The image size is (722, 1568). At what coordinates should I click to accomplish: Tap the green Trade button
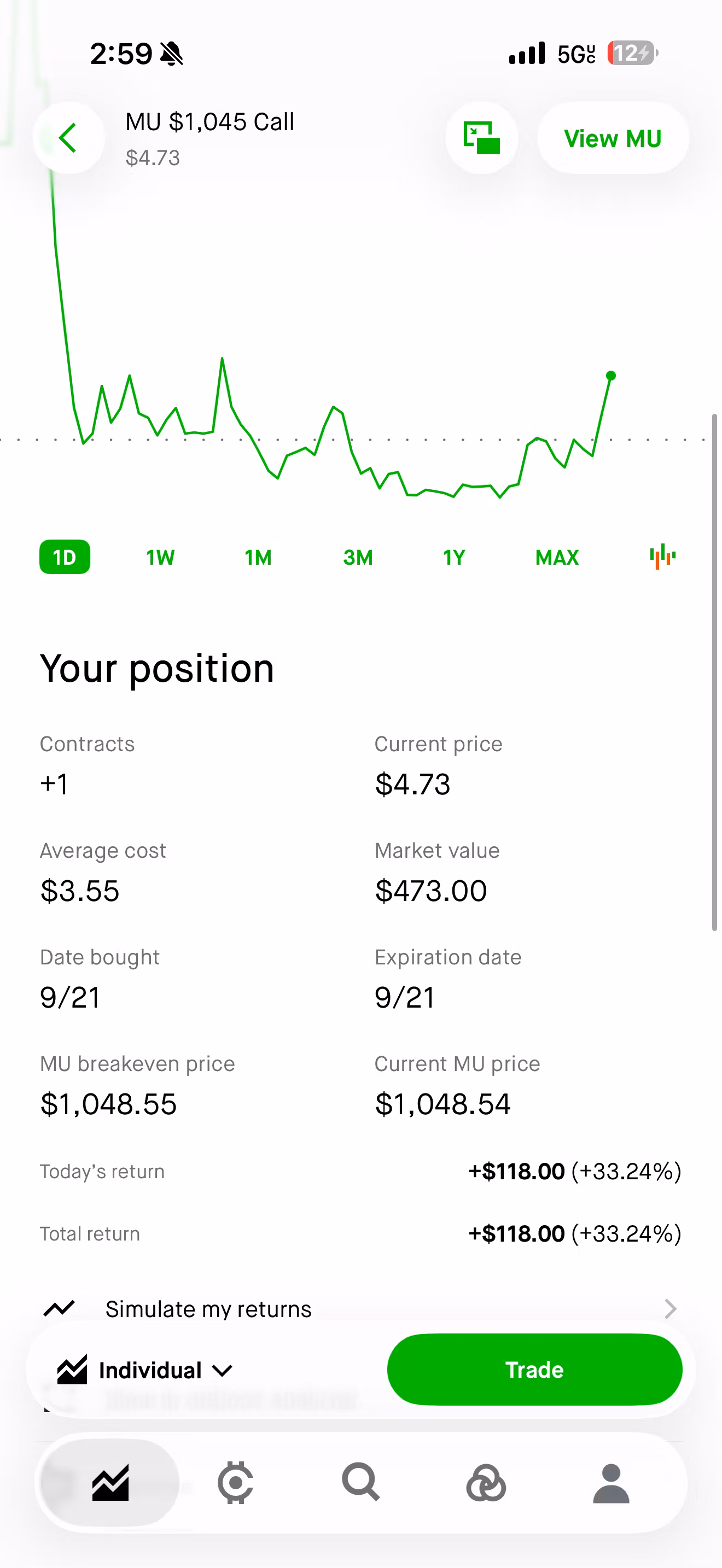tap(534, 1370)
